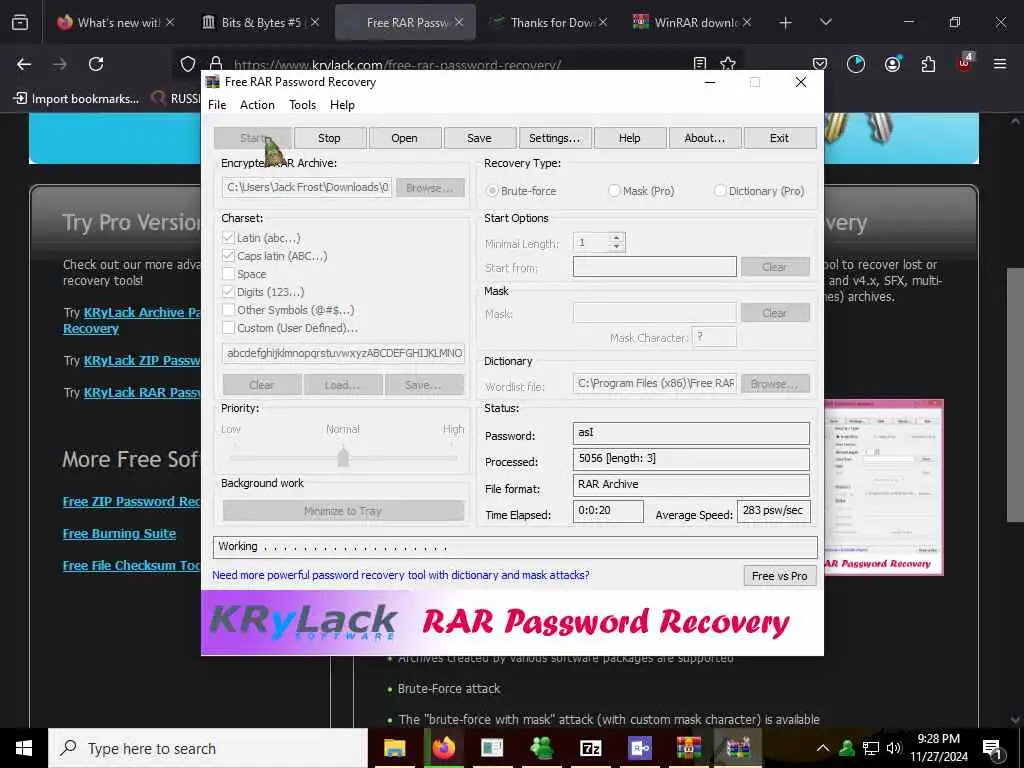Click the Minimize to Tray button
The width and height of the screenshot is (1024, 768).
344,511
